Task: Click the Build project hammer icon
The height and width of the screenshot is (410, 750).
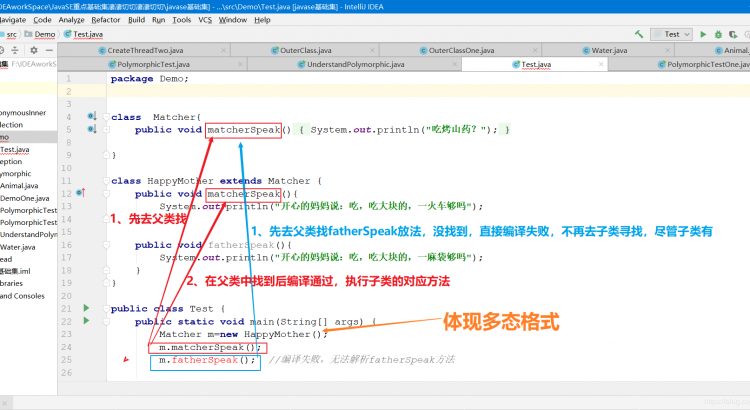Action: click(x=638, y=33)
